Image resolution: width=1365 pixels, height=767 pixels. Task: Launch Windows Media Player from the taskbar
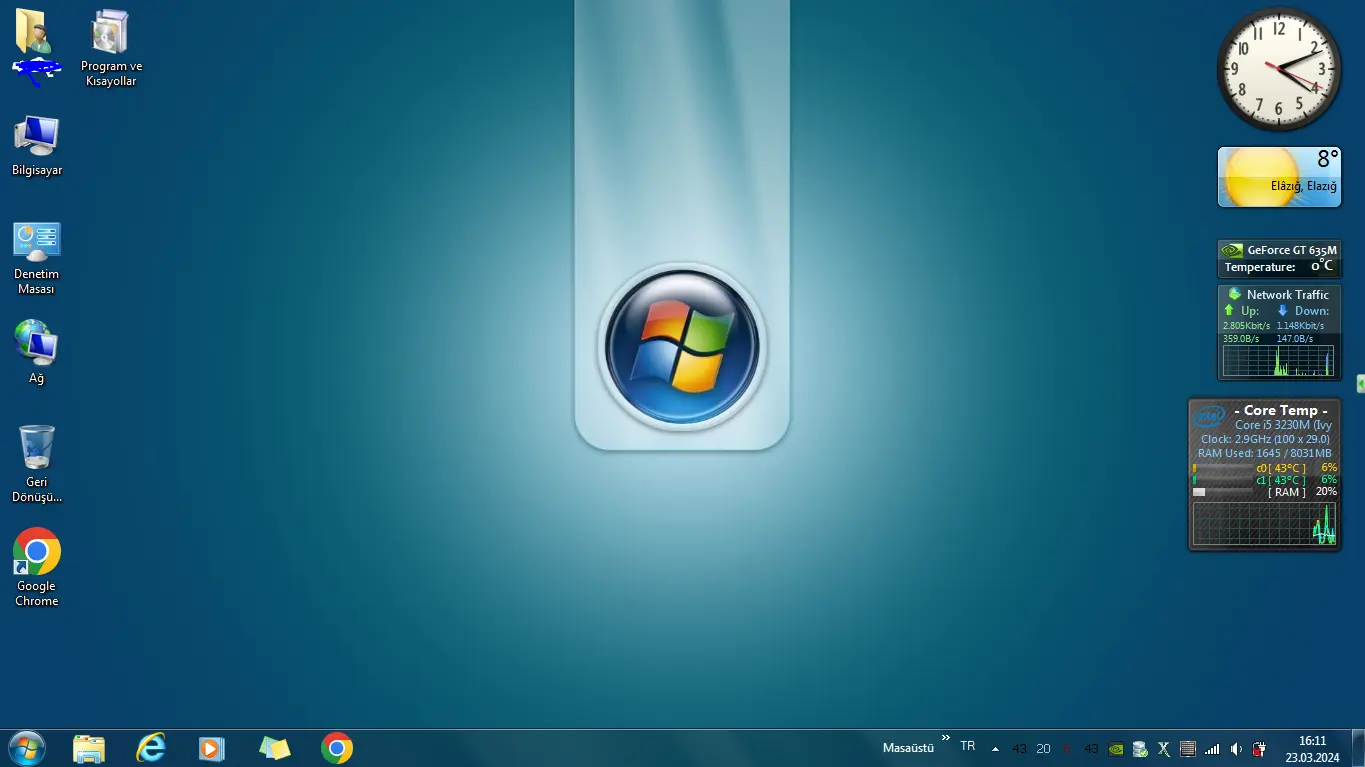pyautogui.click(x=212, y=748)
